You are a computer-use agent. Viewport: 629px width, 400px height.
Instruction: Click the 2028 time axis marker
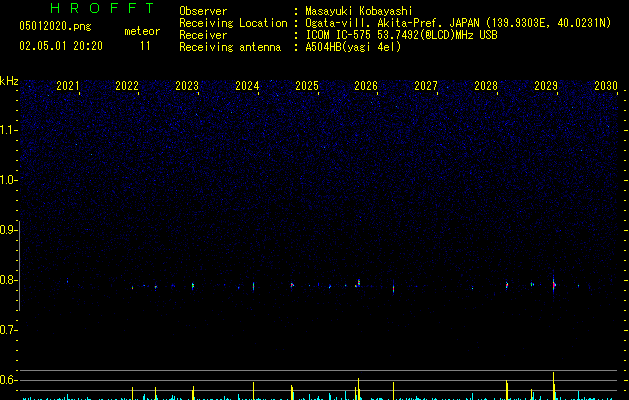click(x=486, y=86)
